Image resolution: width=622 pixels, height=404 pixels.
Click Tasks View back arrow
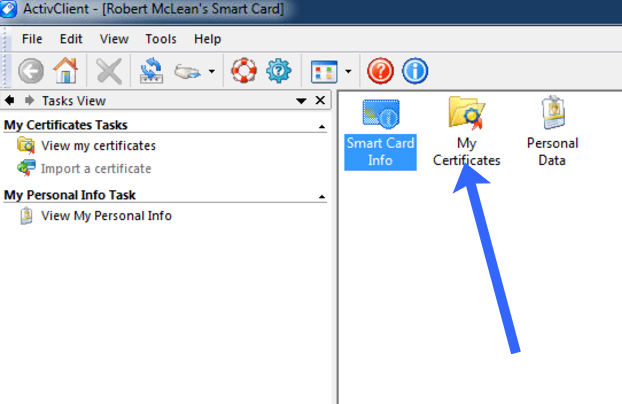coord(10,100)
